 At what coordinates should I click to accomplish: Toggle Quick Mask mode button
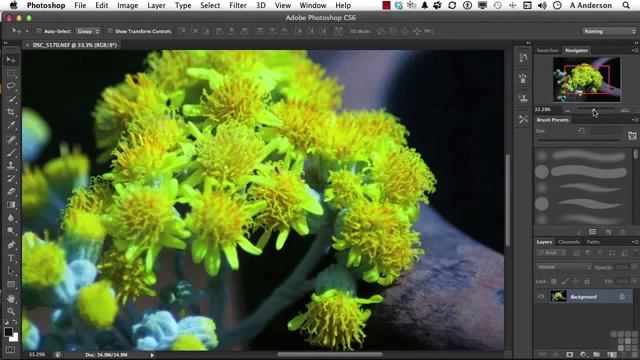click(x=11, y=350)
